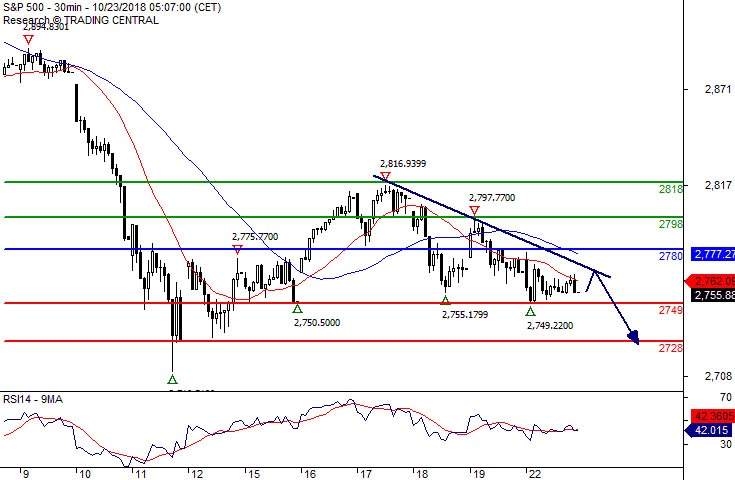The width and height of the screenshot is (735, 480).
Task: Click the black 2,755.88 current price tag
Action: (713, 295)
